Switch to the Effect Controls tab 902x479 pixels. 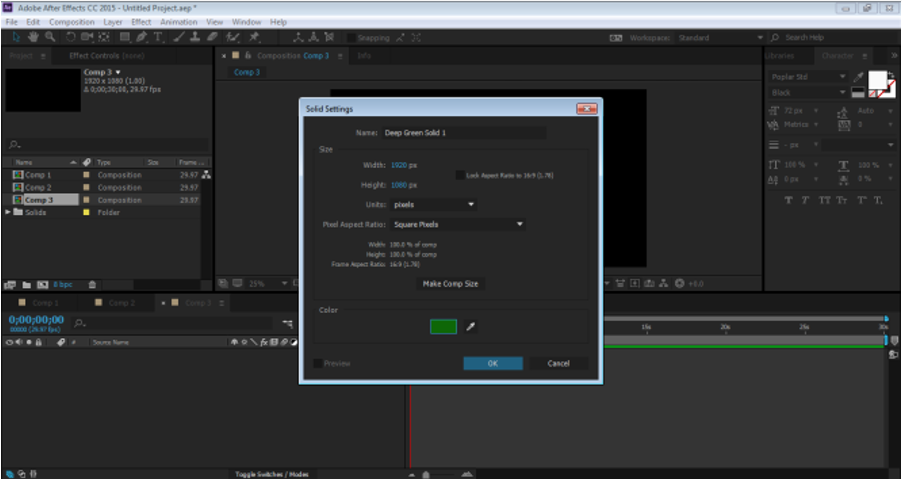click(106, 56)
